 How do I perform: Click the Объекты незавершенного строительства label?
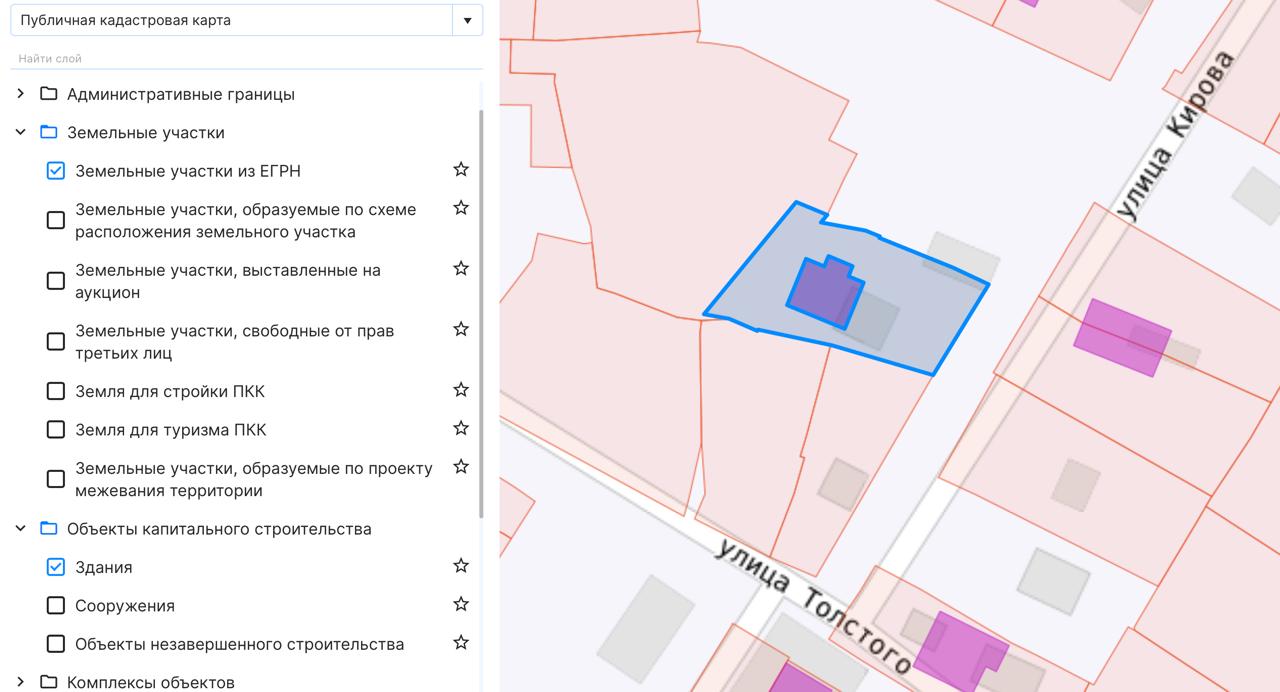pos(239,644)
